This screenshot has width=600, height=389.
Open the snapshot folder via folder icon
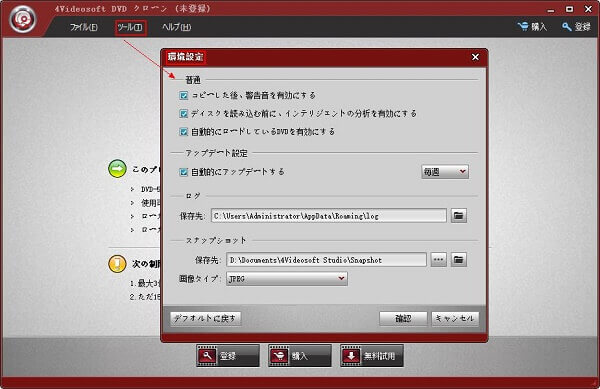458,260
